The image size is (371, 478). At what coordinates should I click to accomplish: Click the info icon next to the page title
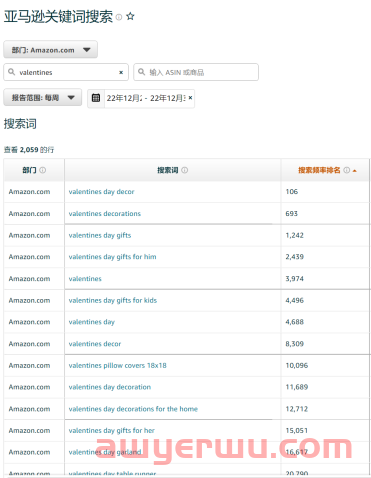tap(119, 17)
